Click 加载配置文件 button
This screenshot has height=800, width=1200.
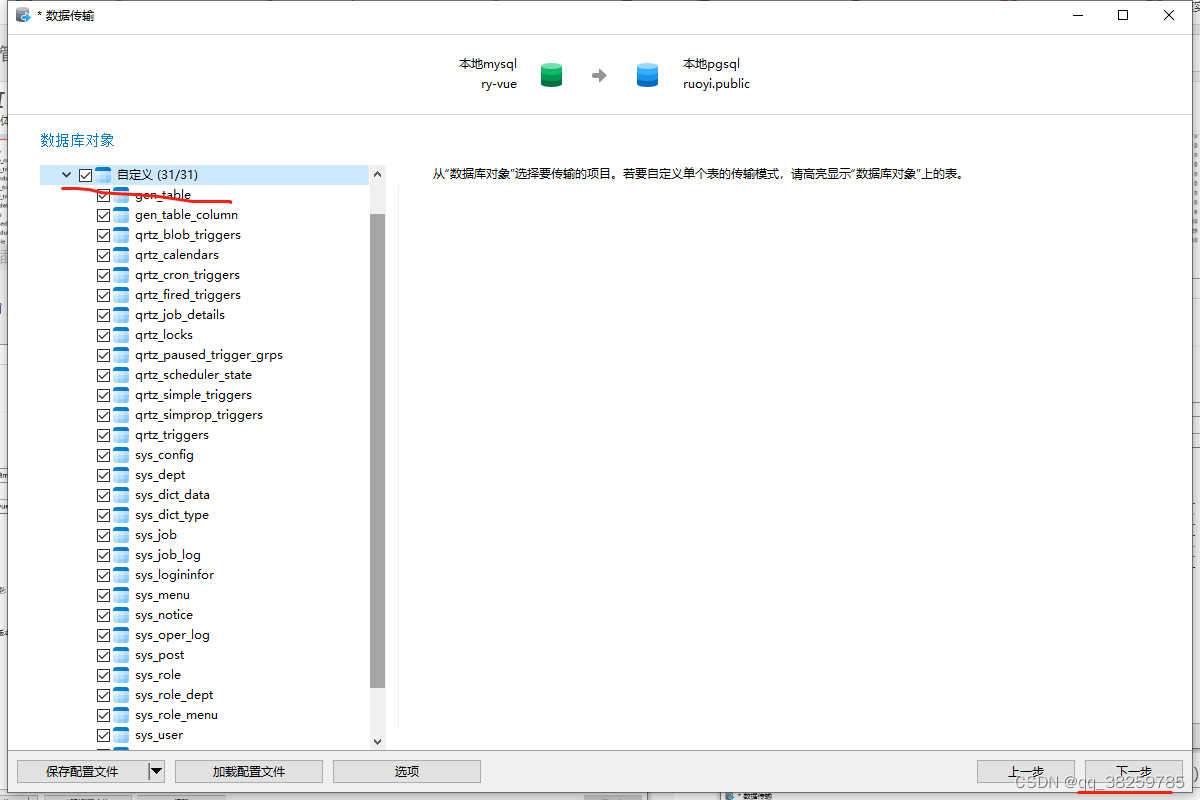[x=249, y=771]
